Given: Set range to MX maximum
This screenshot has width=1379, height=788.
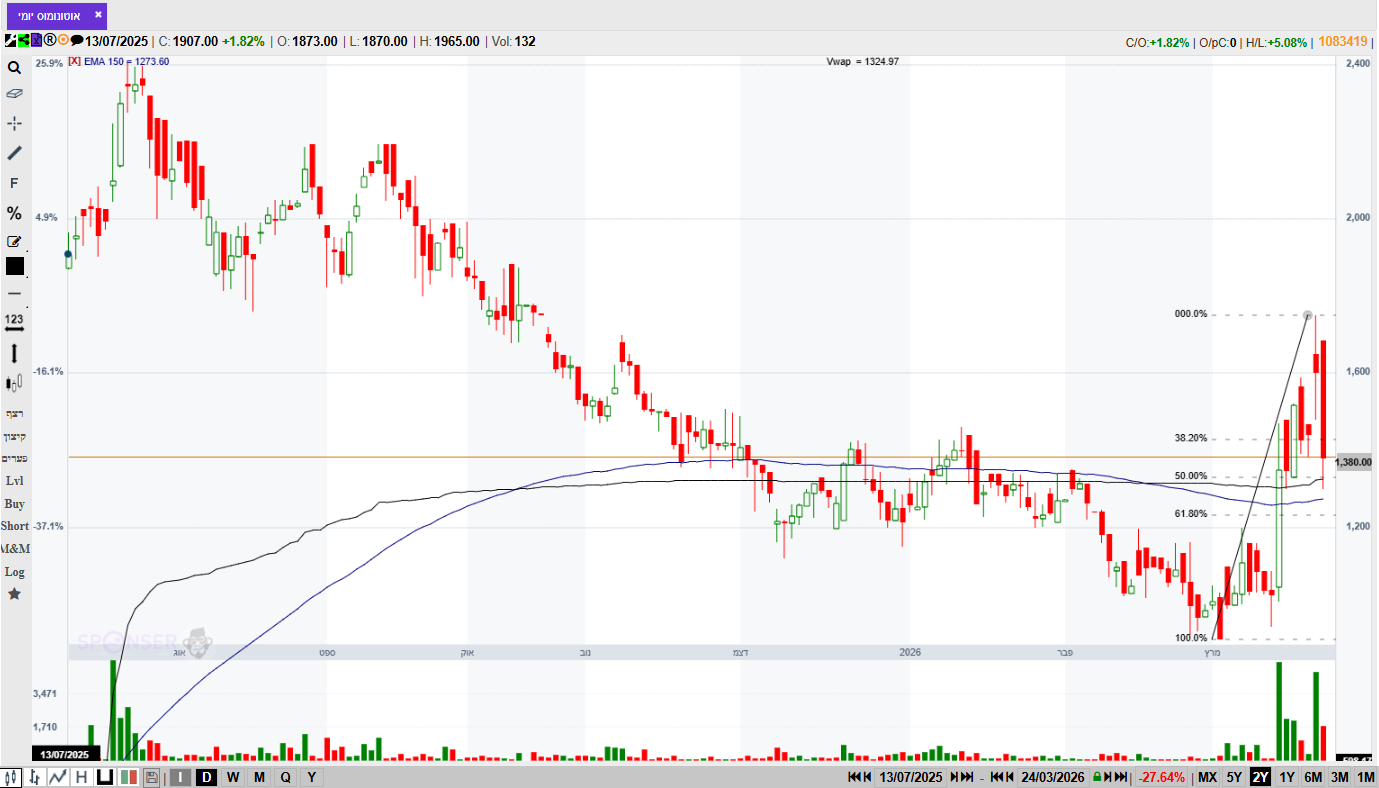Looking at the screenshot, I should click(x=1208, y=777).
